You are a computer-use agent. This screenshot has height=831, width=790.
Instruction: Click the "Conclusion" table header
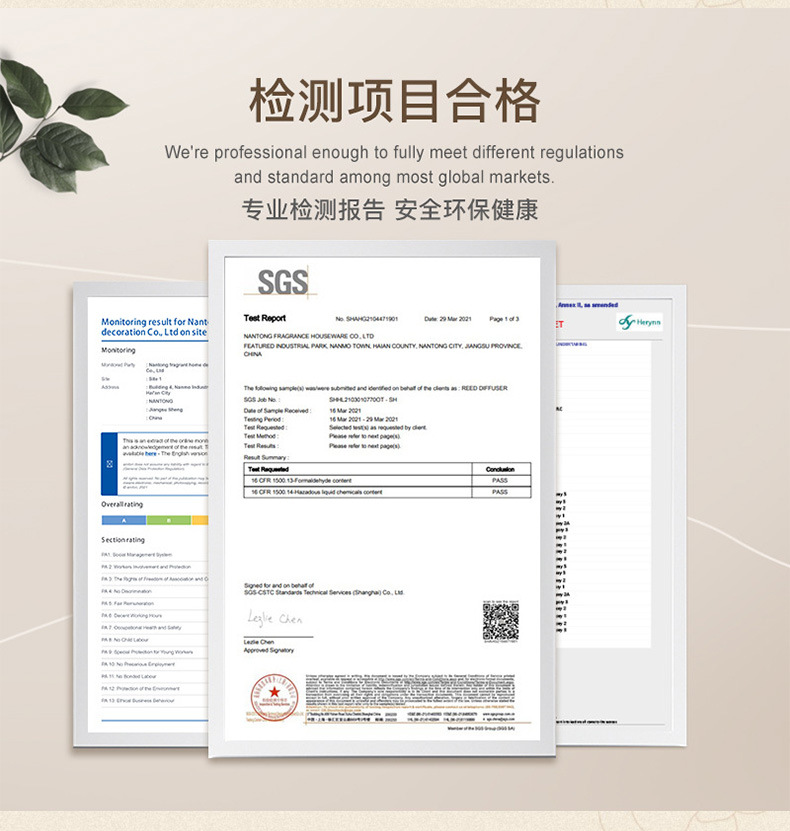pyautogui.click(x=500, y=469)
